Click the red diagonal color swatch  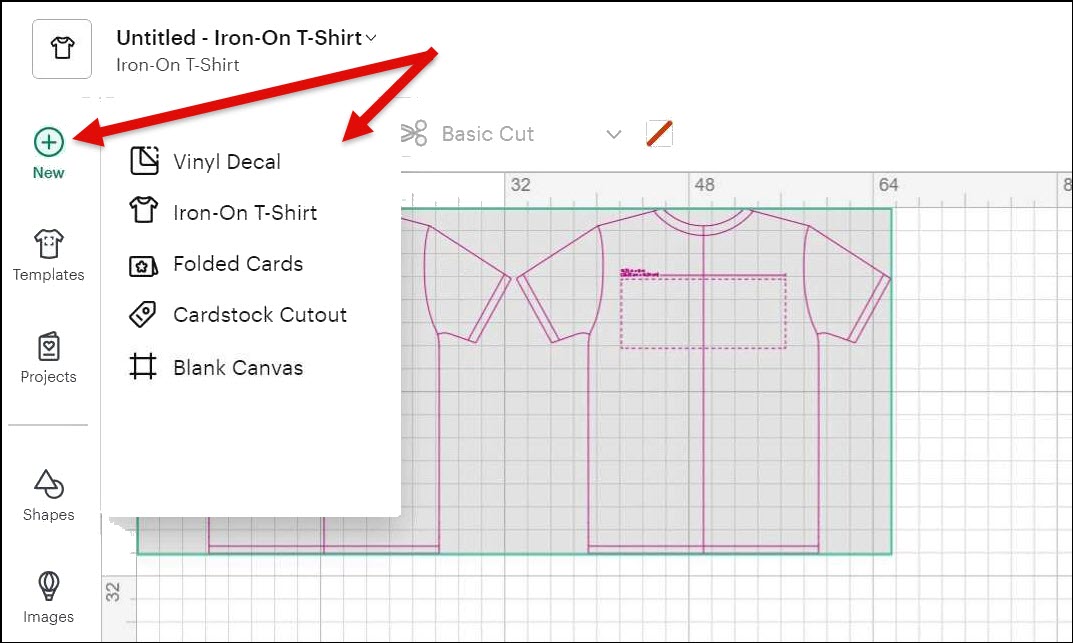click(x=659, y=133)
